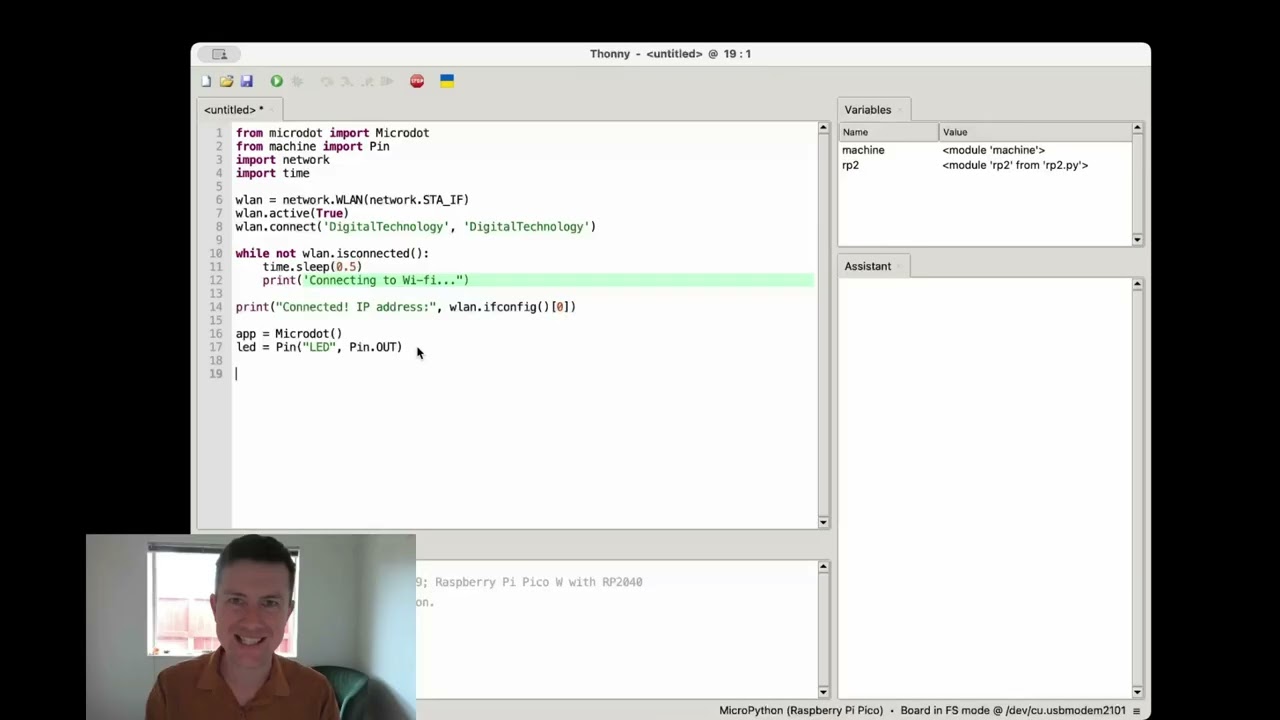Close the Assistant panel tab
This screenshot has width=1280, height=720.
[899, 266]
